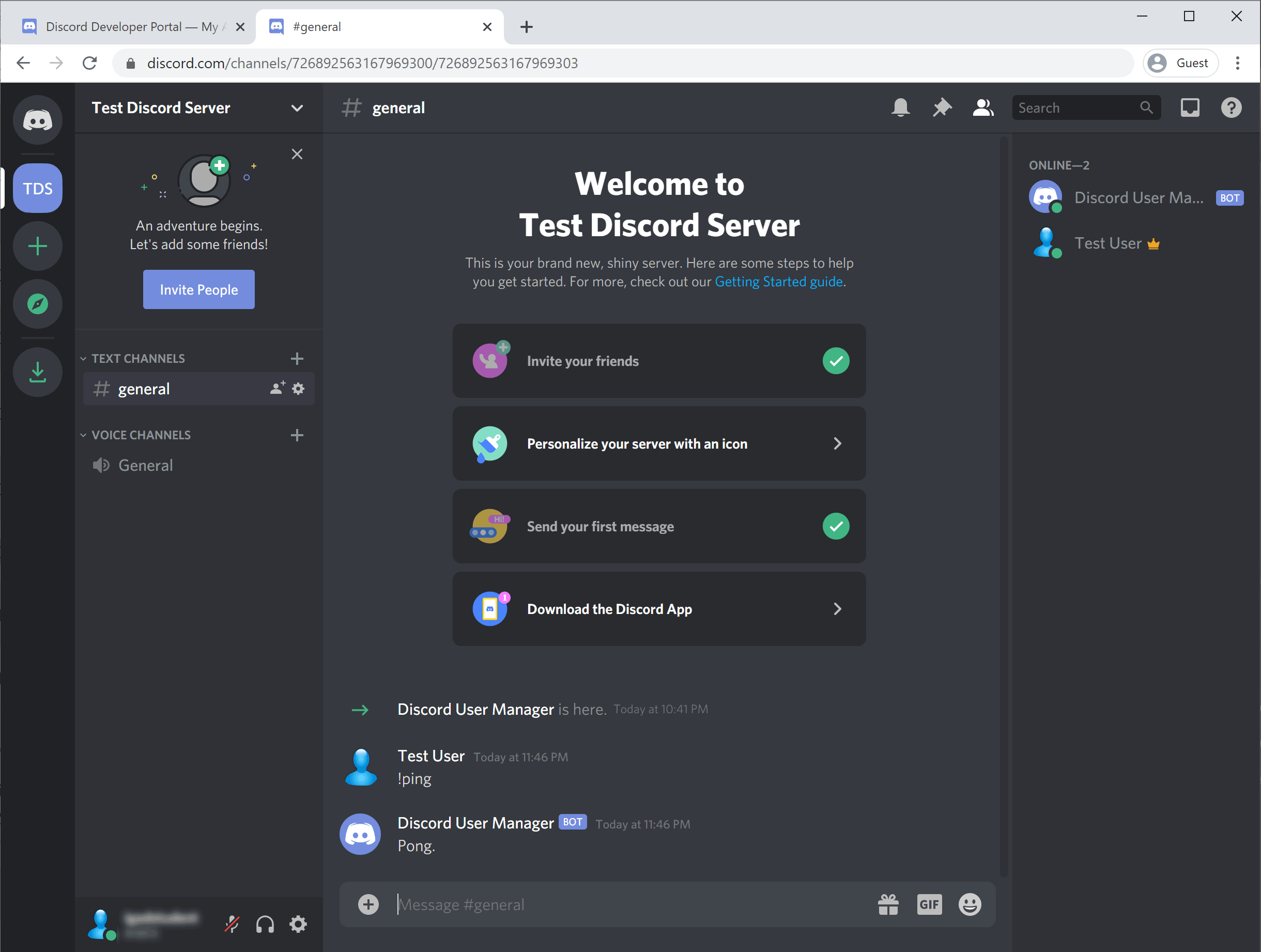Image resolution: width=1261 pixels, height=952 pixels.
Task: Click the Invite People button
Action: click(x=198, y=289)
